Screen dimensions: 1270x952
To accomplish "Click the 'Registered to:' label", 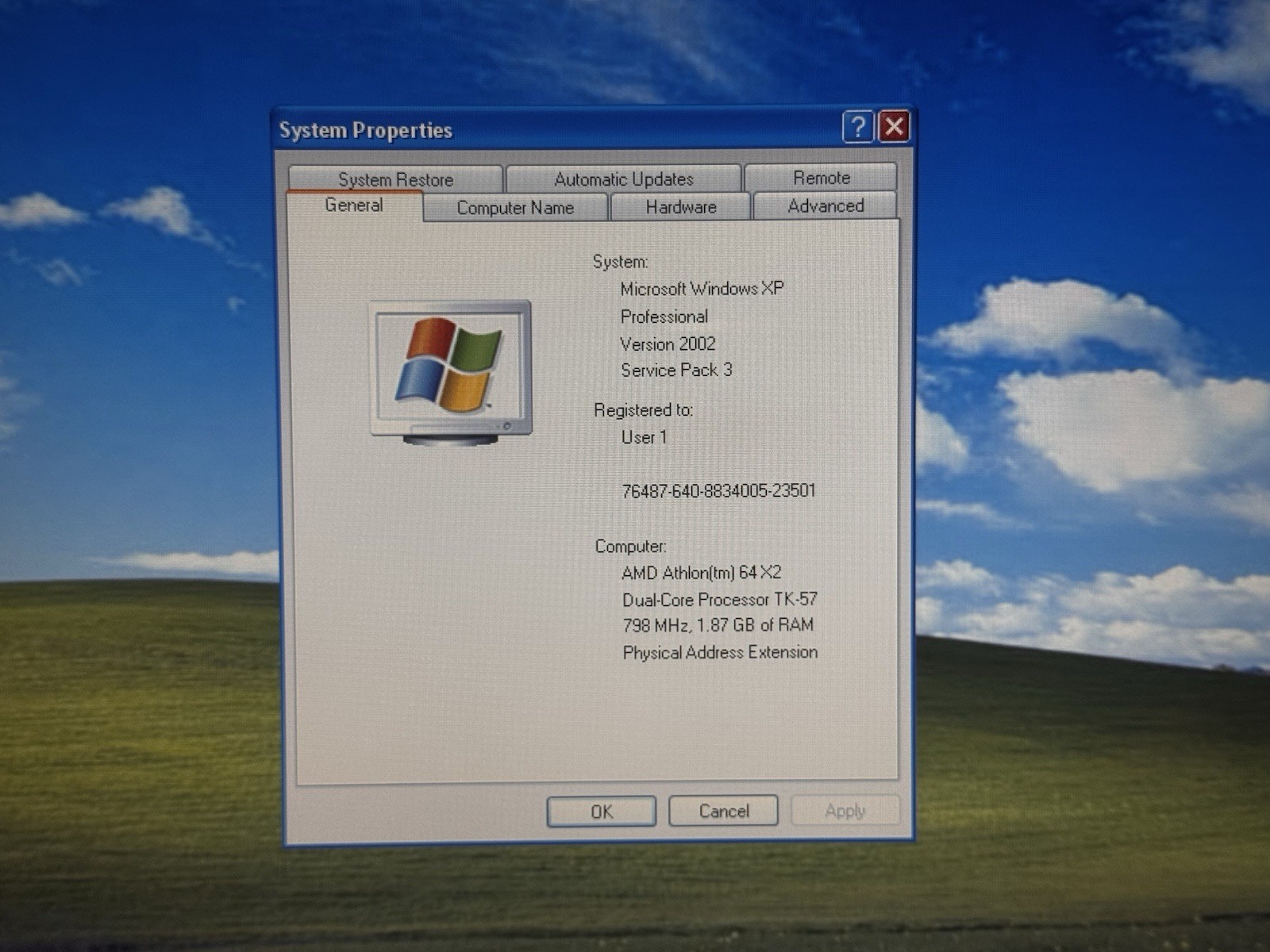I will pyautogui.click(x=643, y=410).
